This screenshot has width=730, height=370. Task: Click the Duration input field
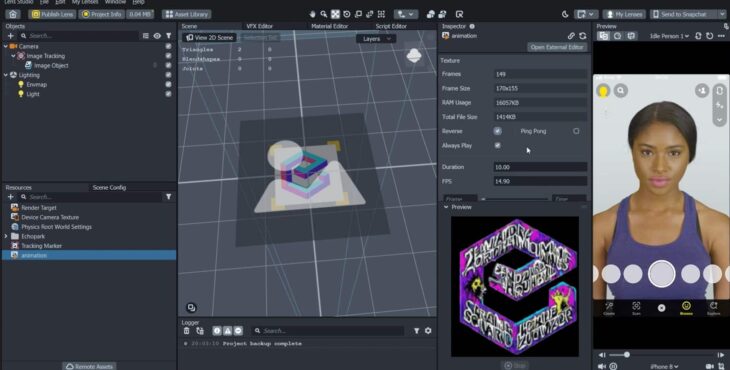click(x=540, y=167)
